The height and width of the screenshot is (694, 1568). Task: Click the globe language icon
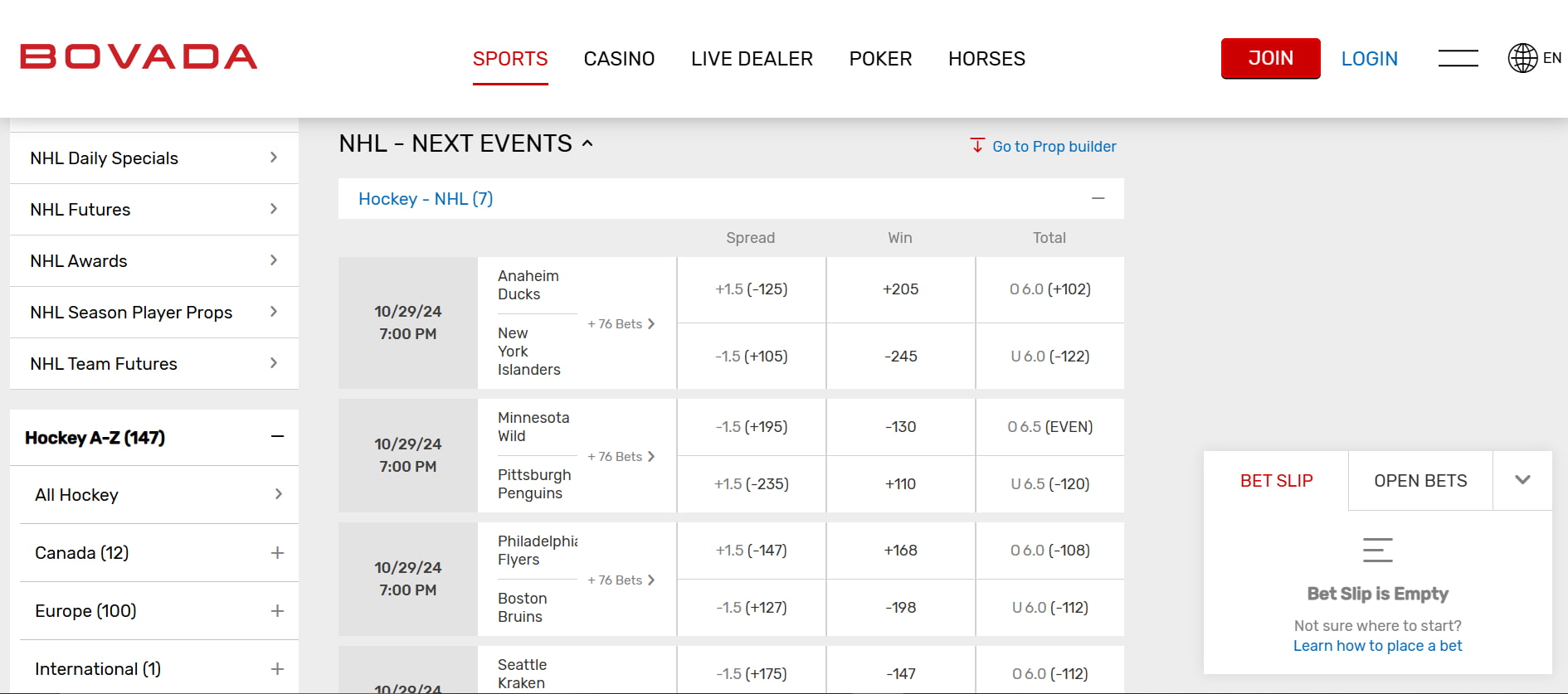1522,58
